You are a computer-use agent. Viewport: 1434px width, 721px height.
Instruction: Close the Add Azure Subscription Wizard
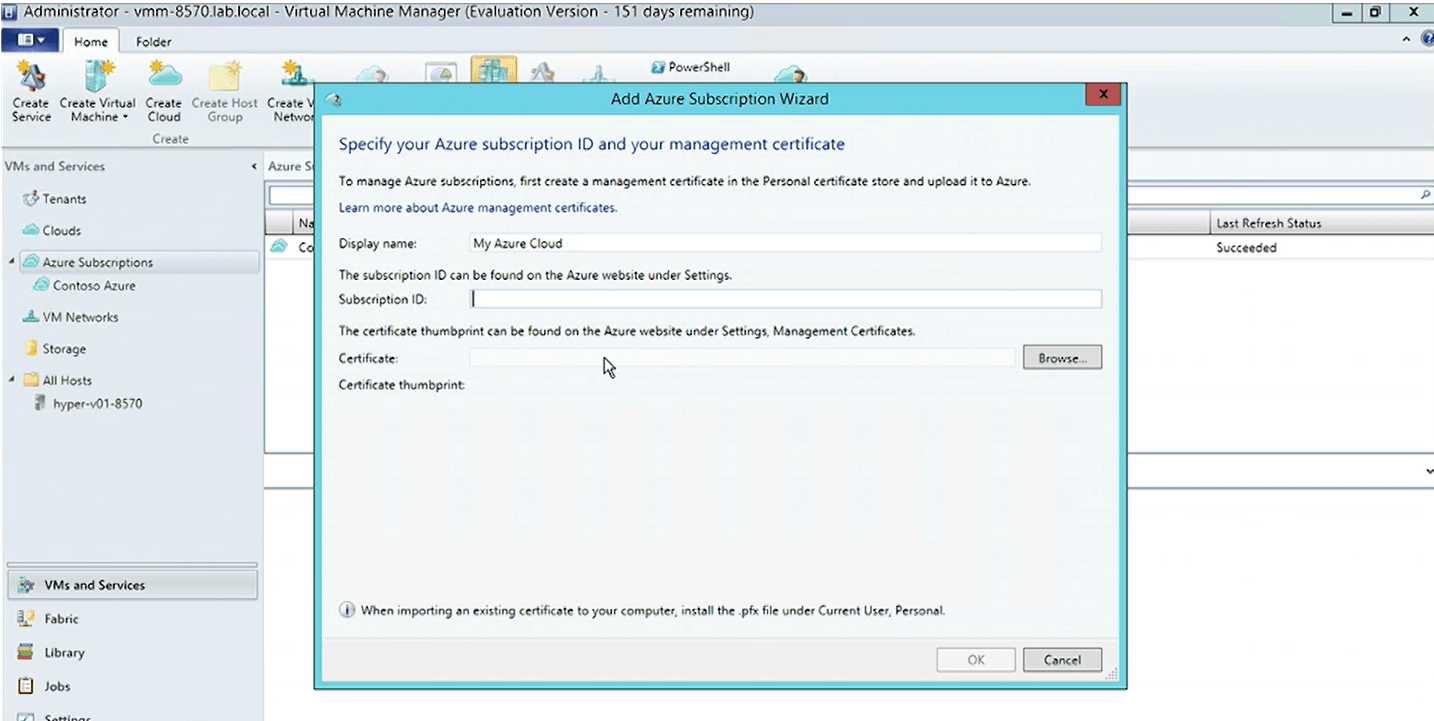click(1102, 95)
